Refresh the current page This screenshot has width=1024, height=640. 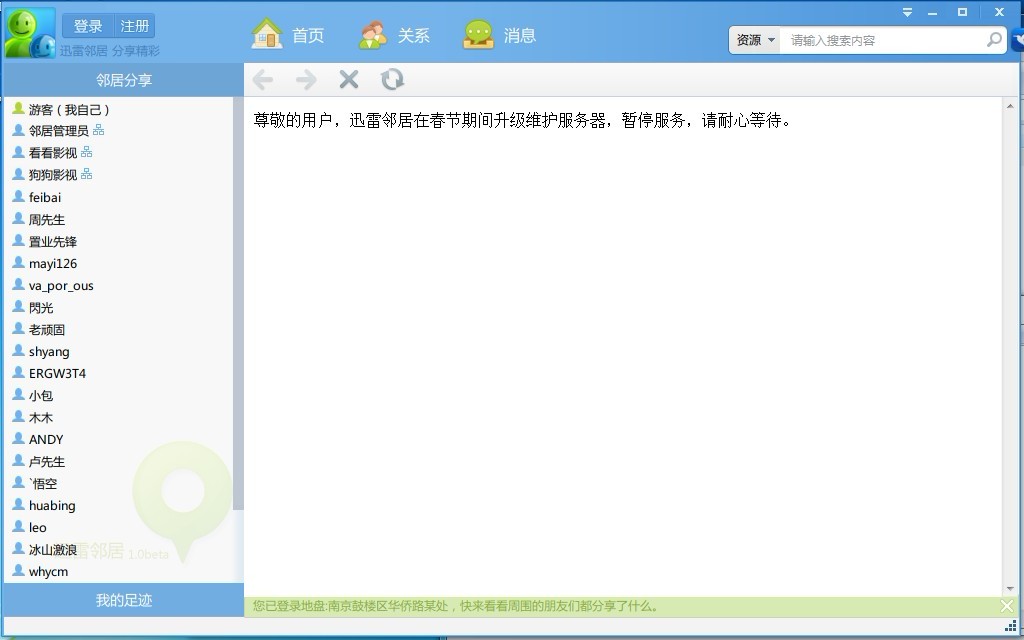point(392,80)
